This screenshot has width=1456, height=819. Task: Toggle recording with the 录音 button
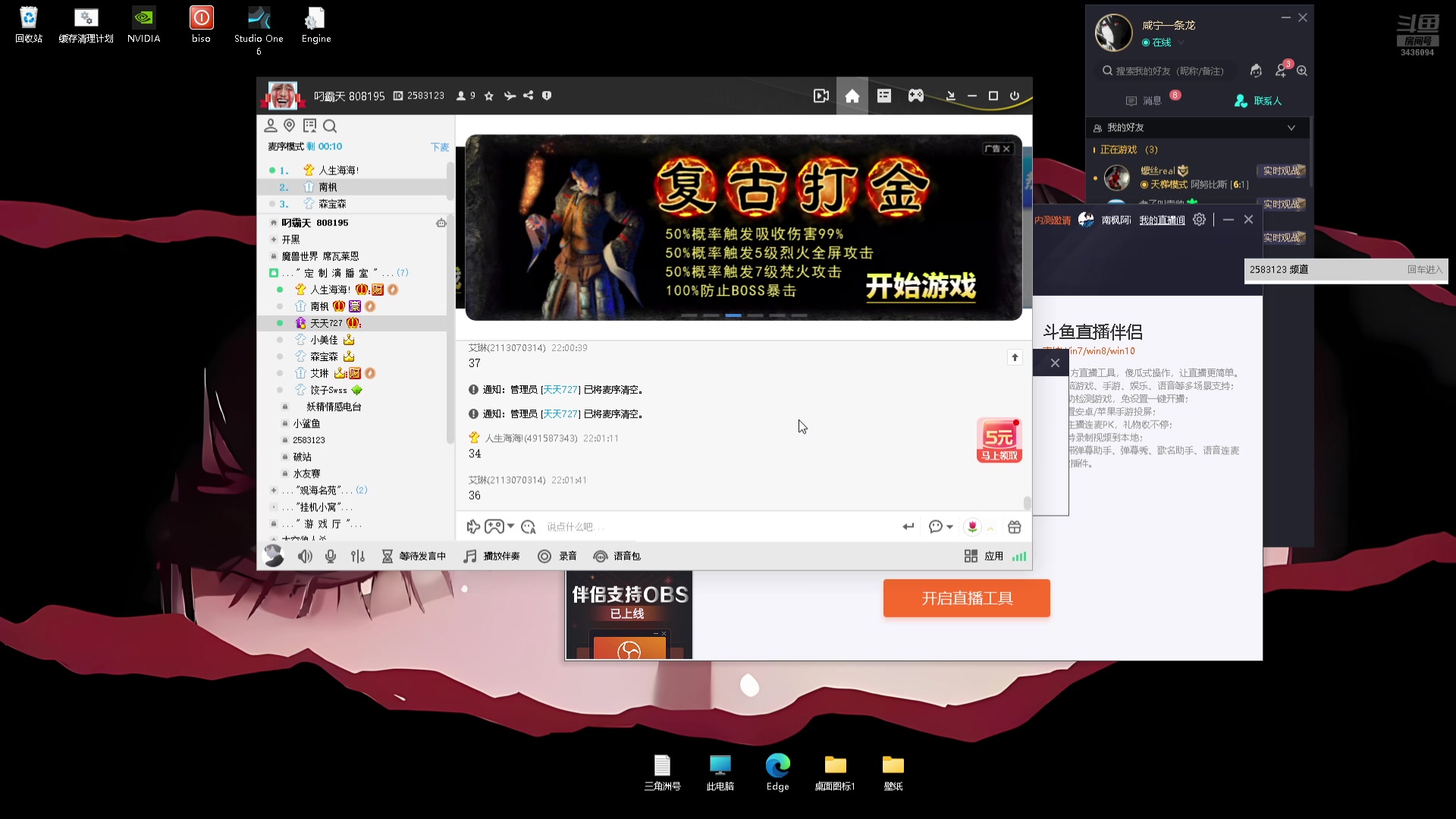click(x=557, y=557)
